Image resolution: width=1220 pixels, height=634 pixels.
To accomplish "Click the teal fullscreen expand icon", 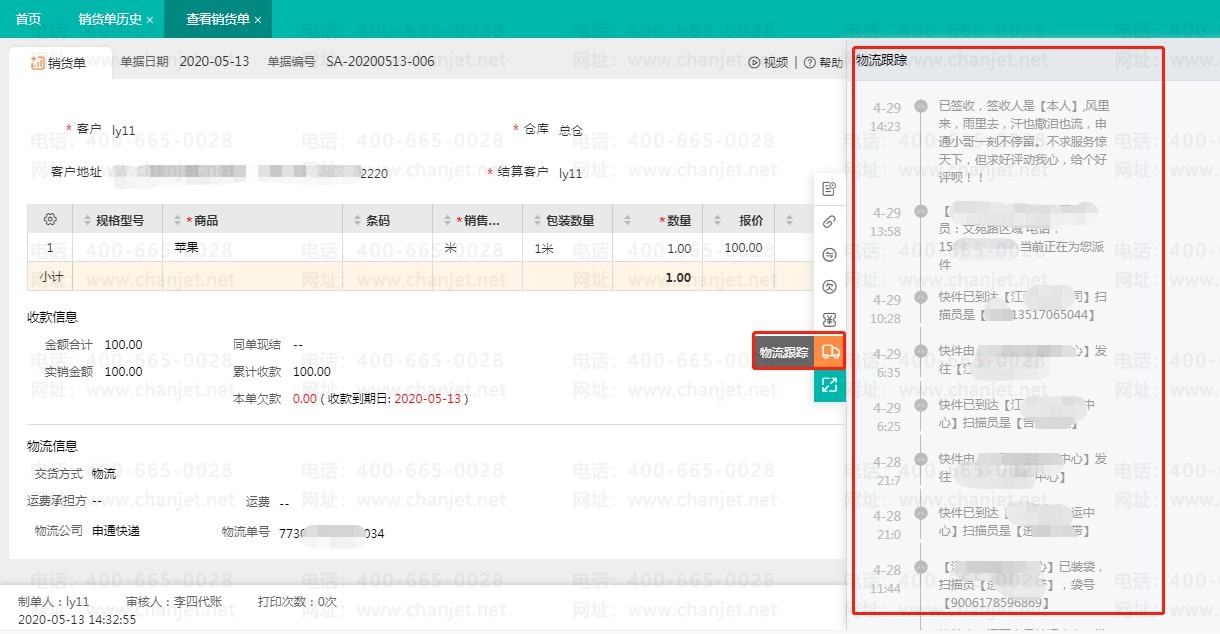I will [829, 385].
